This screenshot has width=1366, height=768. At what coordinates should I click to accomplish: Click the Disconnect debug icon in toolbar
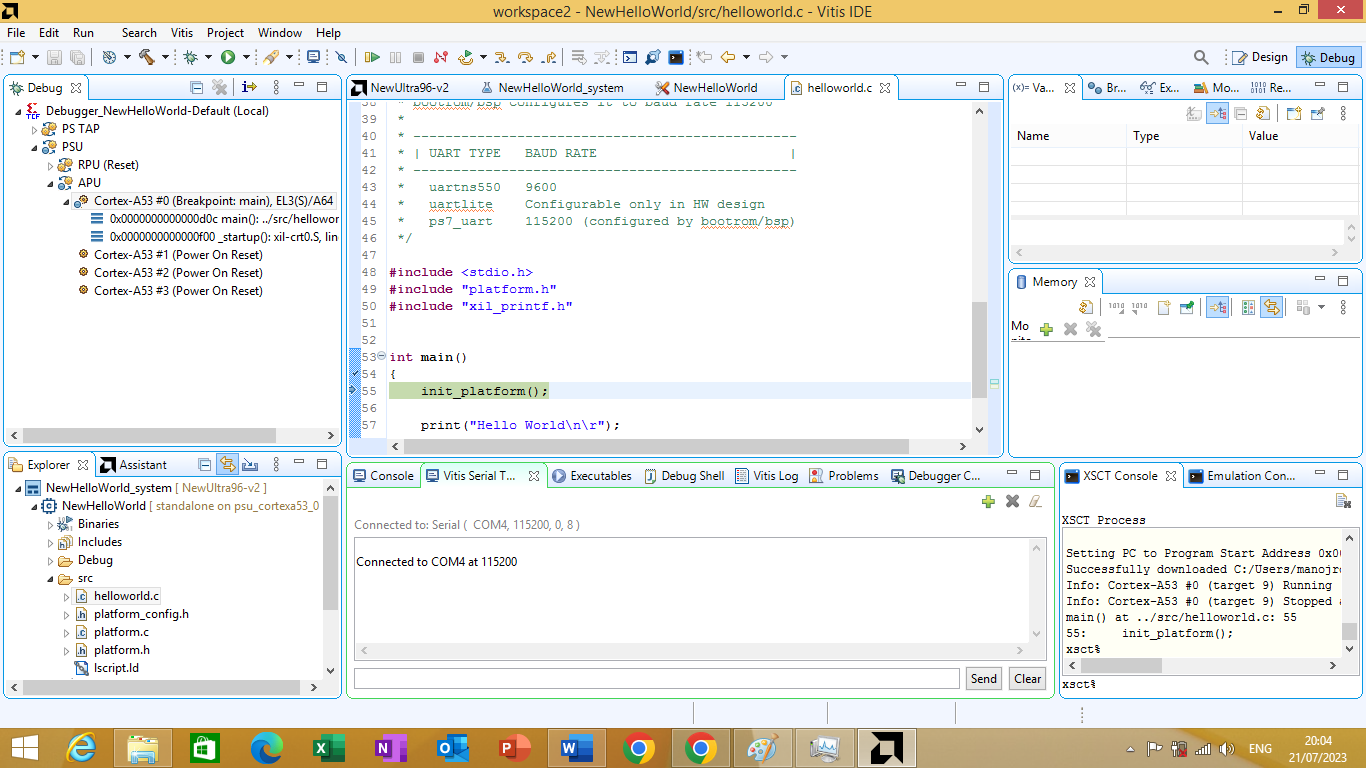[441, 57]
